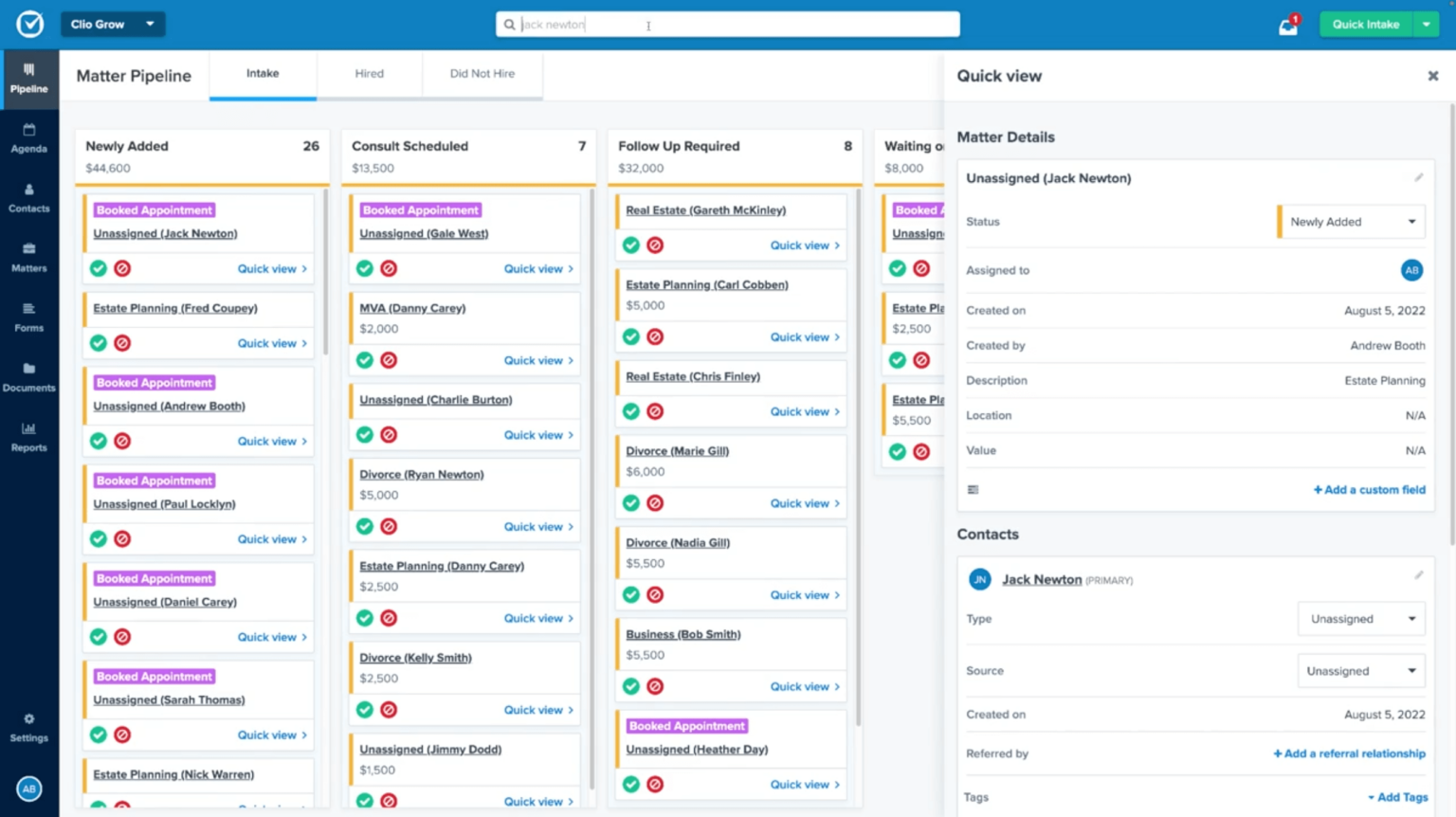Mark the Jack Newton card as hired with the green checkmark
This screenshot has height=817, width=1456.
pyautogui.click(x=98, y=268)
